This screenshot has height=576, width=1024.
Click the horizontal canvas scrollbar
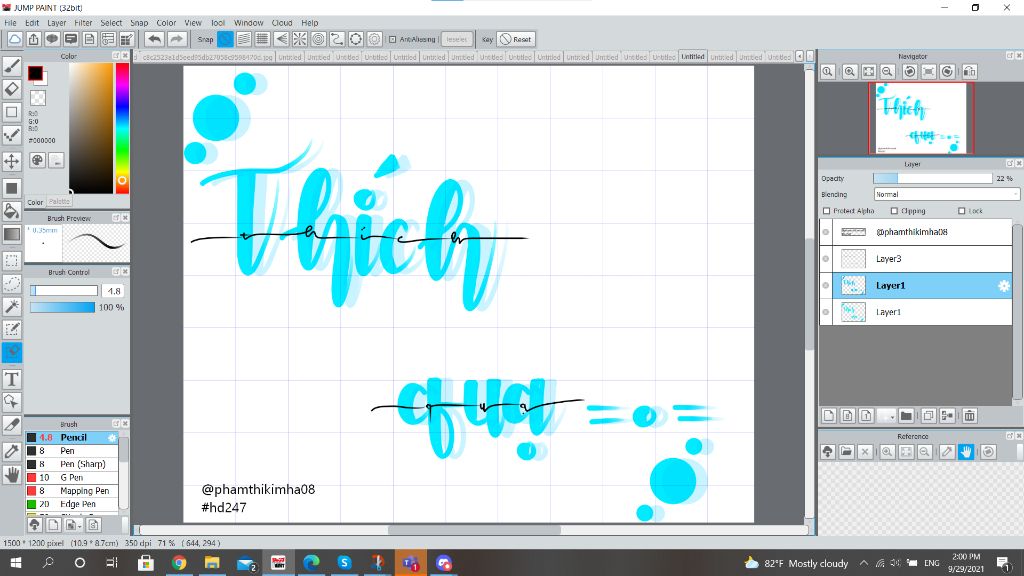(474, 530)
